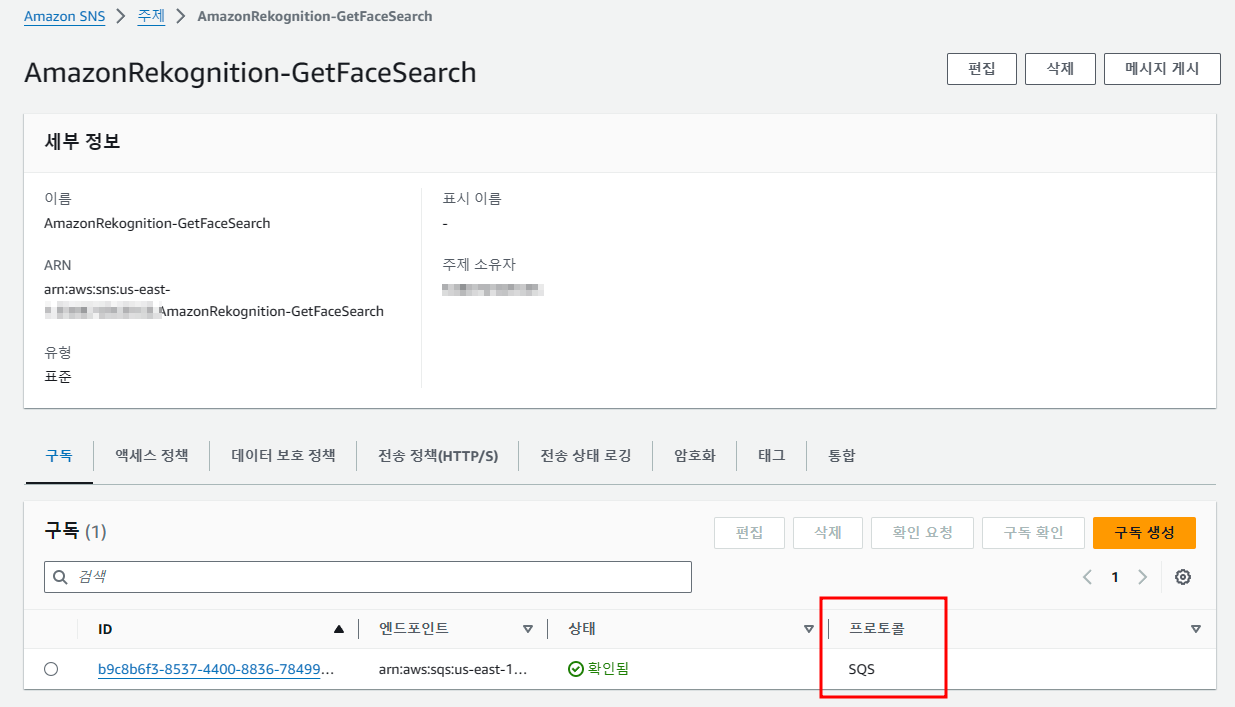Click the 엔드포인트 column header
Screen dimensions: 1235x707
pyautogui.click(x=414, y=629)
